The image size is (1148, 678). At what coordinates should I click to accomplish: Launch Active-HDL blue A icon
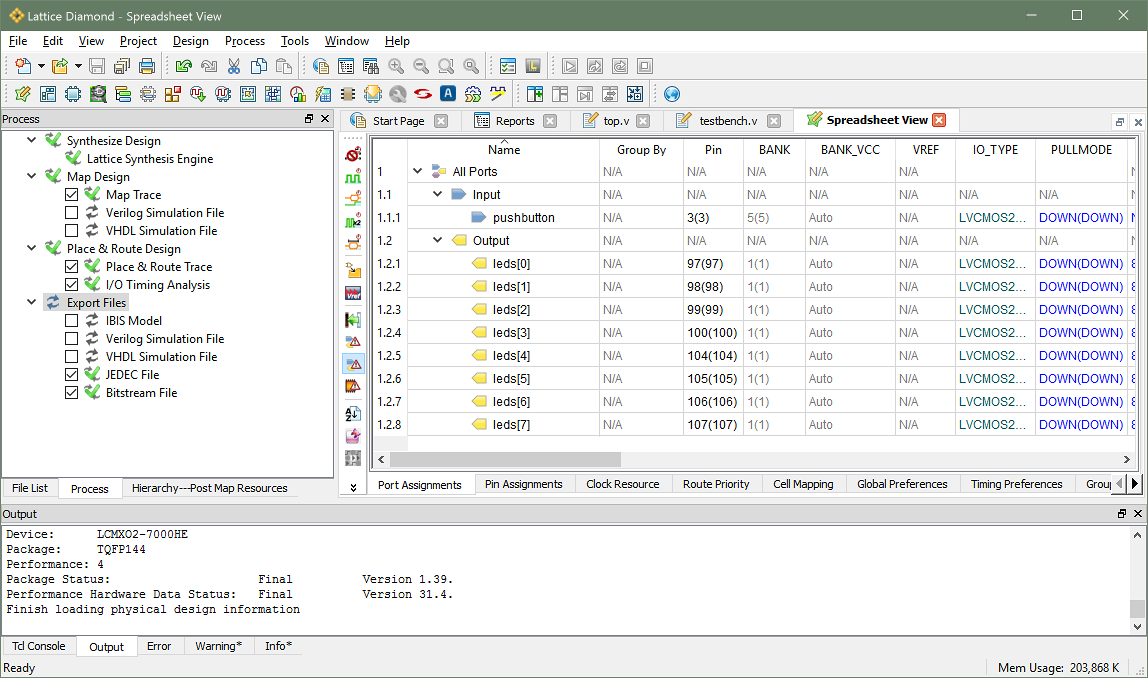448,94
